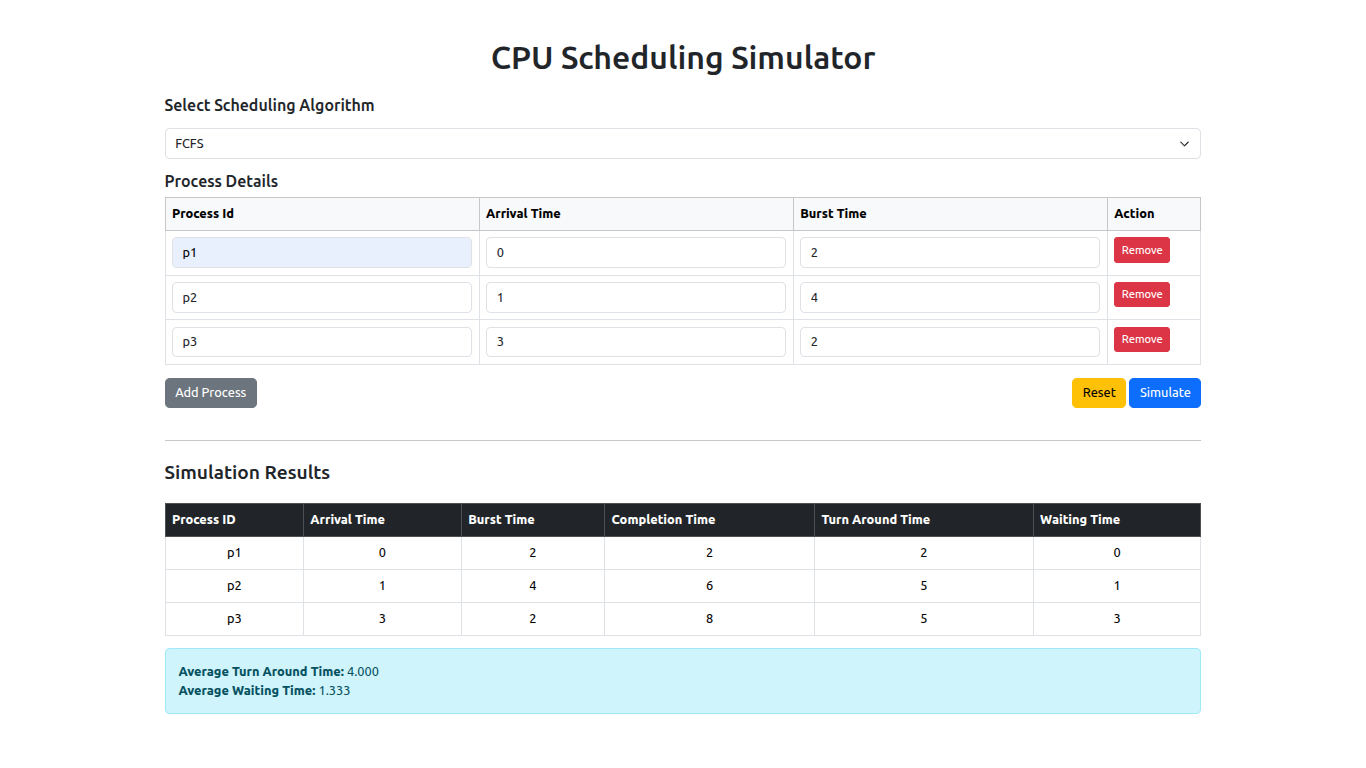Click Average Turn Around Time value 4.000
This screenshot has width=1366, height=768.
[363, 672]
